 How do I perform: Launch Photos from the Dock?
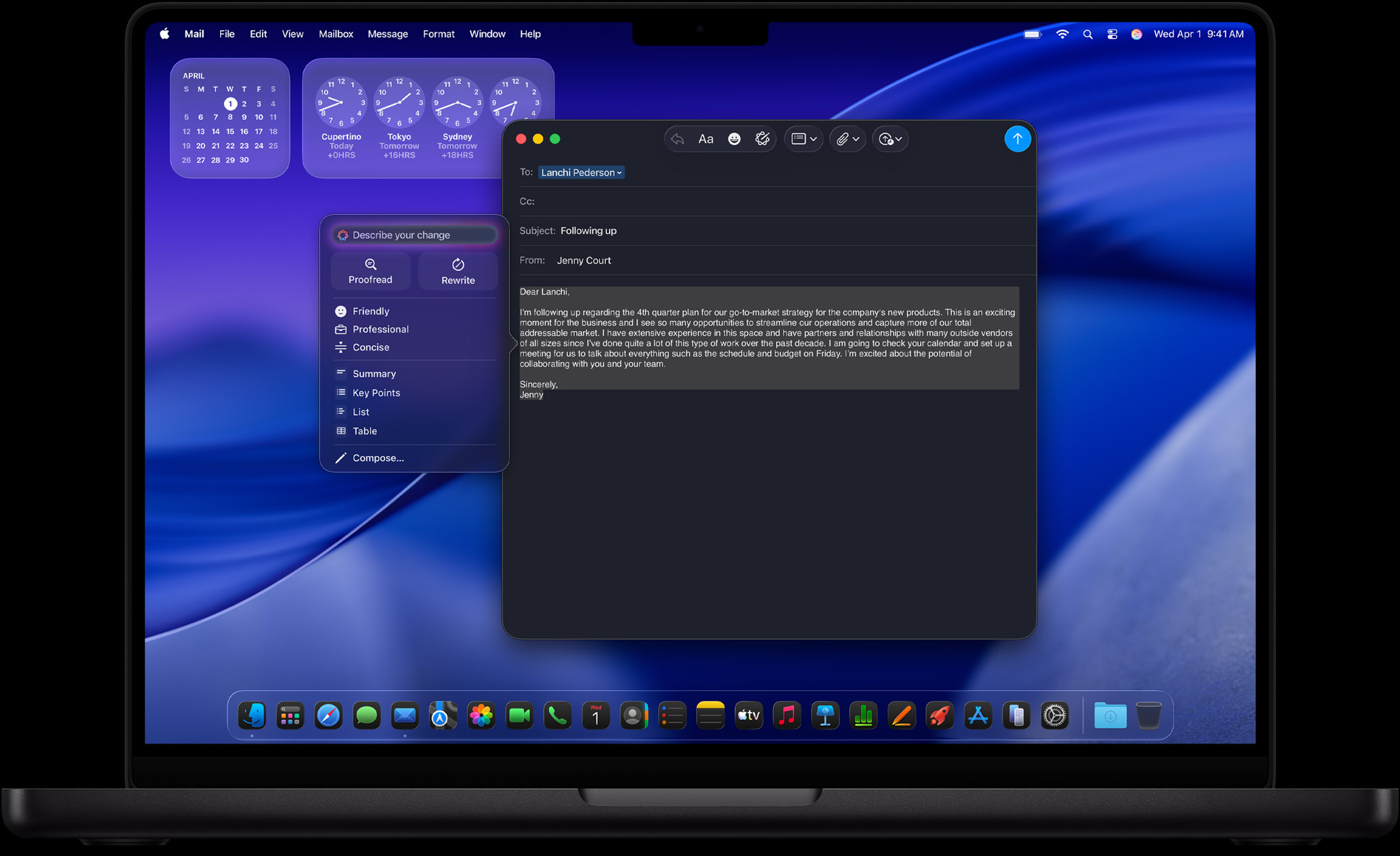click(481, 714)
